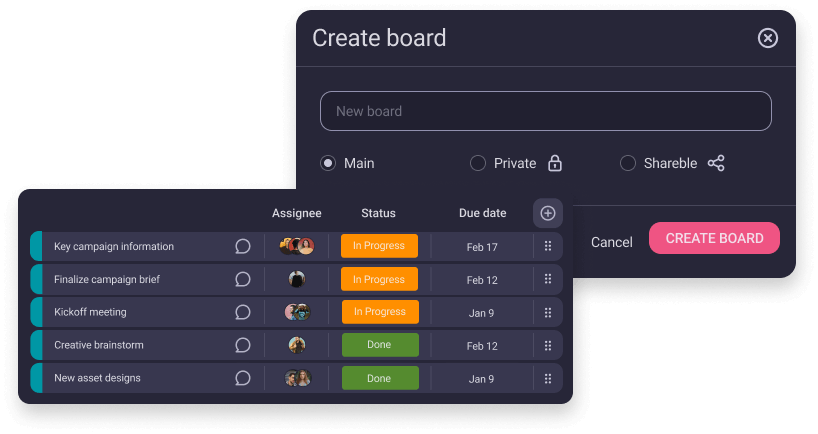The width and height of the screenshot is (818, 434).
Task: Open status dropdown for Key campaign information
Action: [x=379, y=247]
